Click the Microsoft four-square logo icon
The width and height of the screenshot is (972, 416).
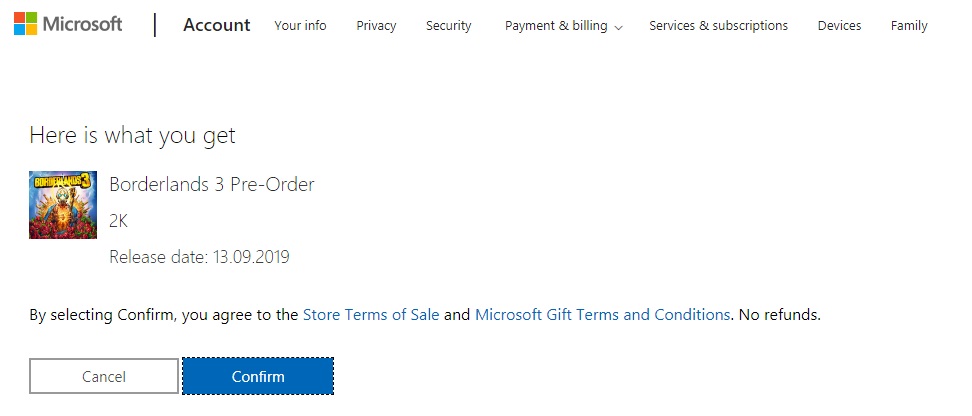click(x=25, y=24)
